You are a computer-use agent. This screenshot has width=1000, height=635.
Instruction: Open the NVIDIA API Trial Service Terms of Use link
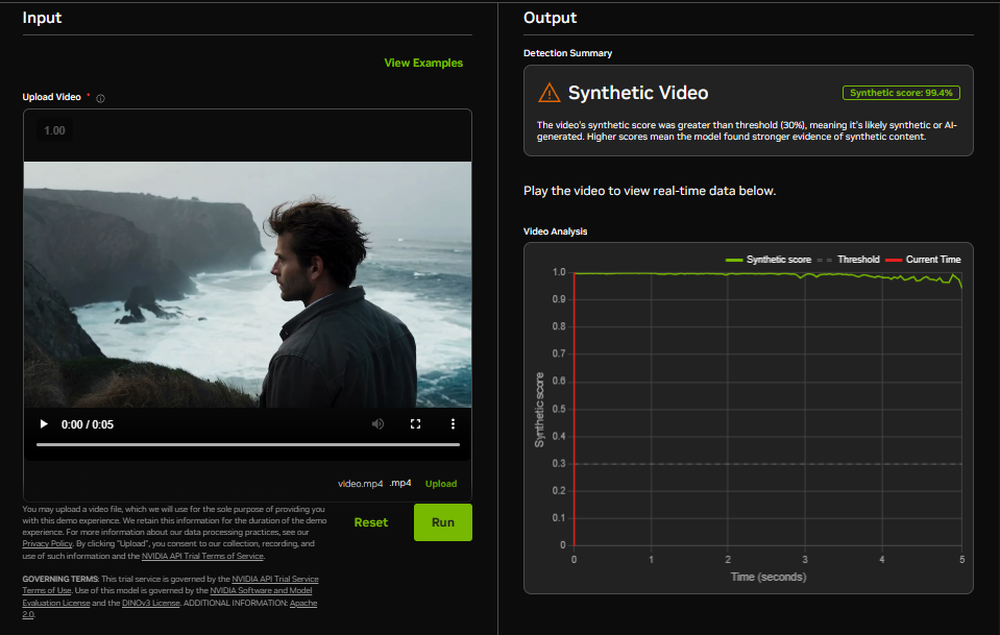[170, 585]
